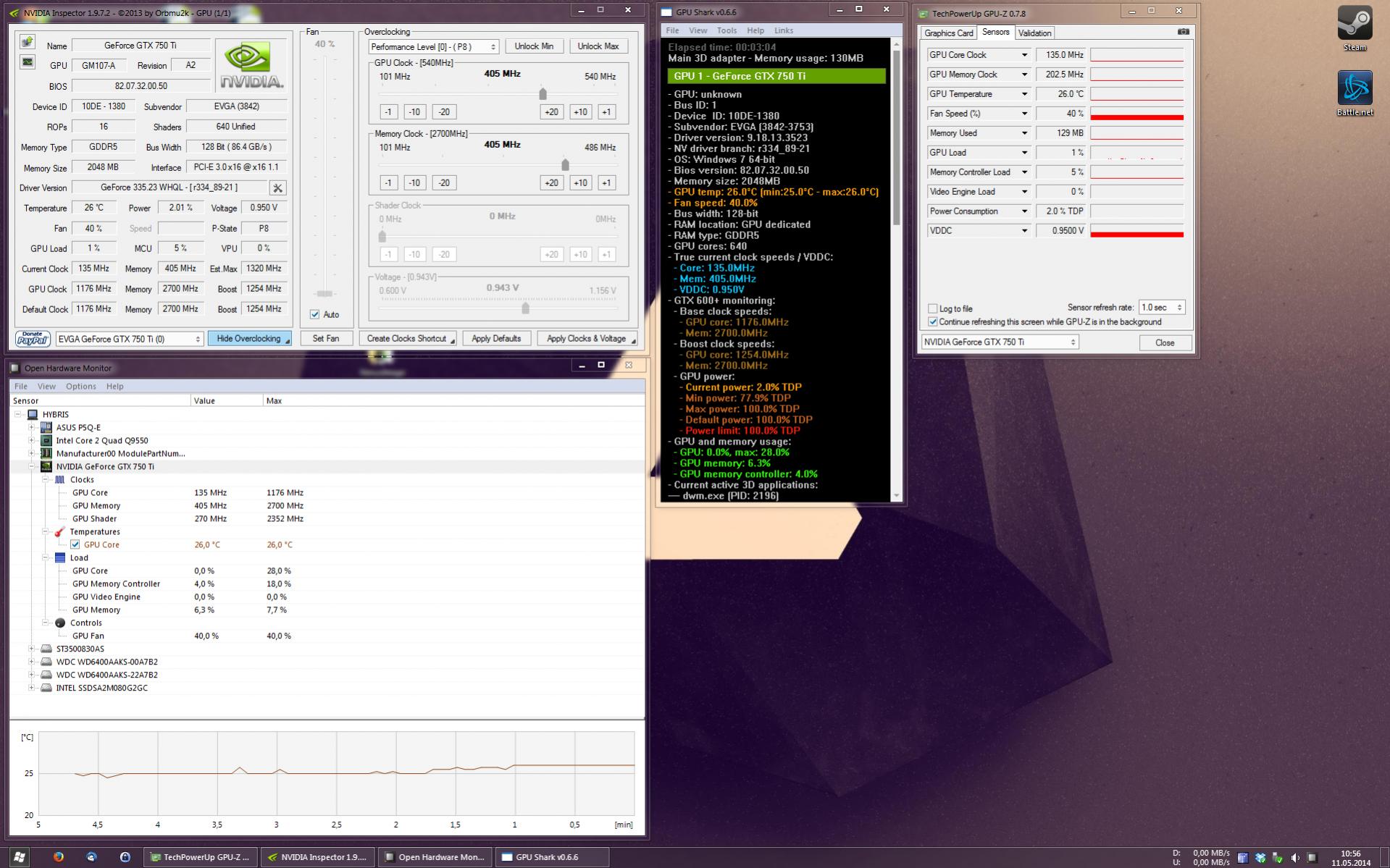Open the Windows Start menu
Image resolution: width=1390 pixels, height=868 pixels.
coord(20,857)
